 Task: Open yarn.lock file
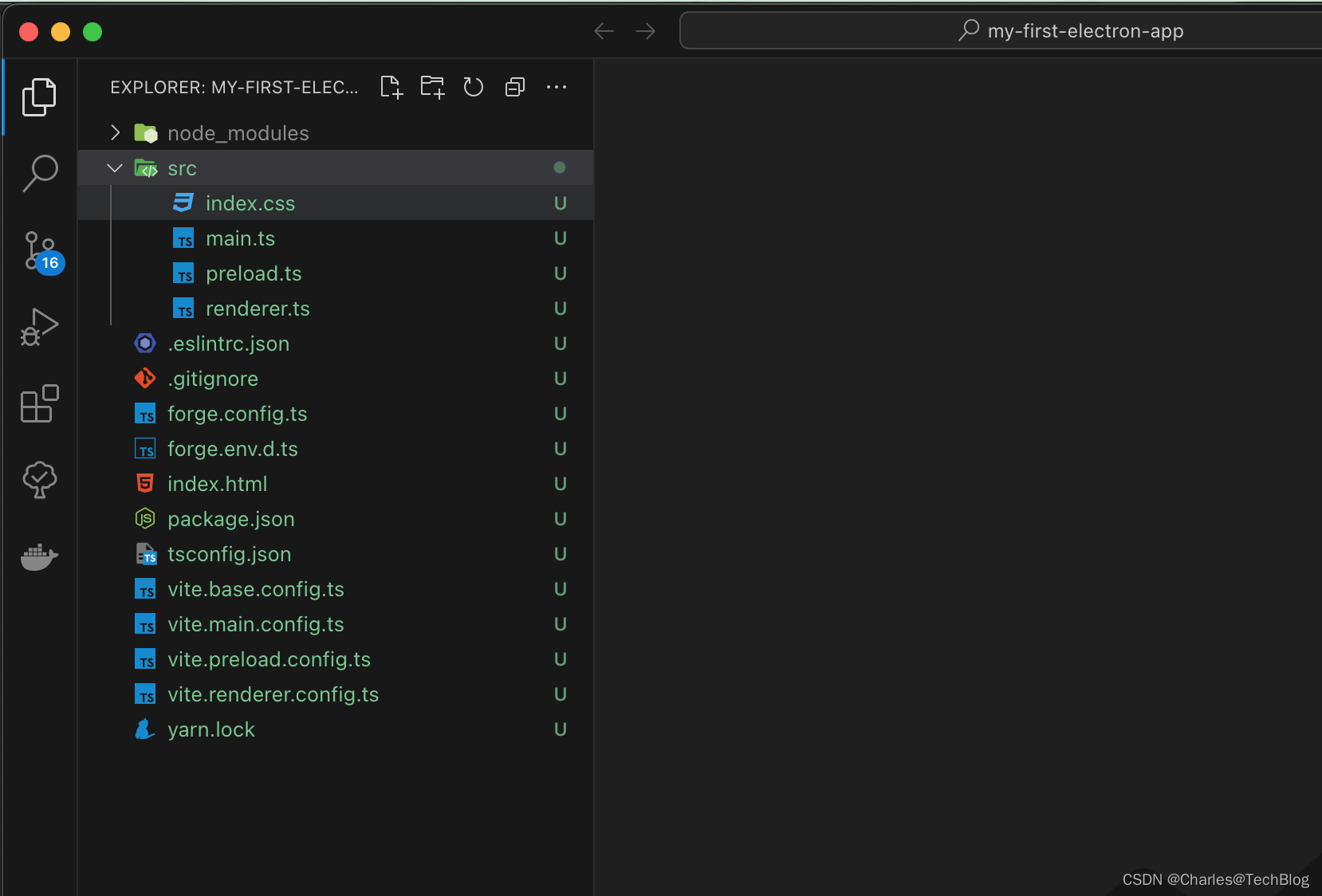point(336,729)
